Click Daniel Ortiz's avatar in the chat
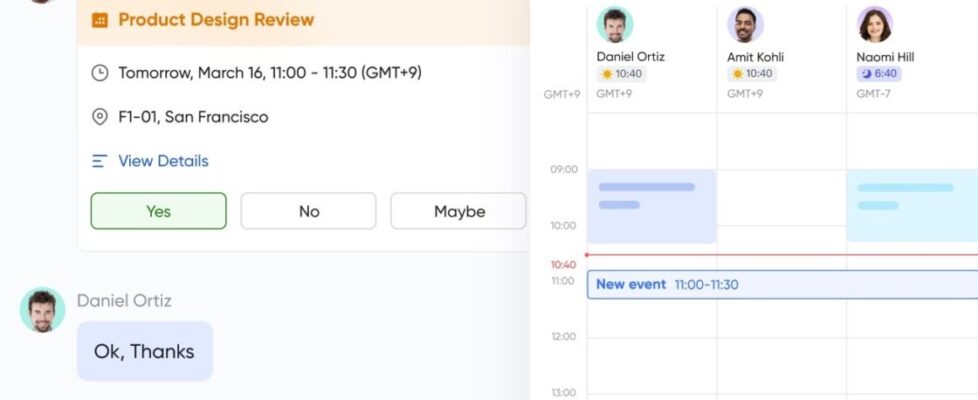The width and height of the screenshot is (978, 400). [x=42, y=310]
